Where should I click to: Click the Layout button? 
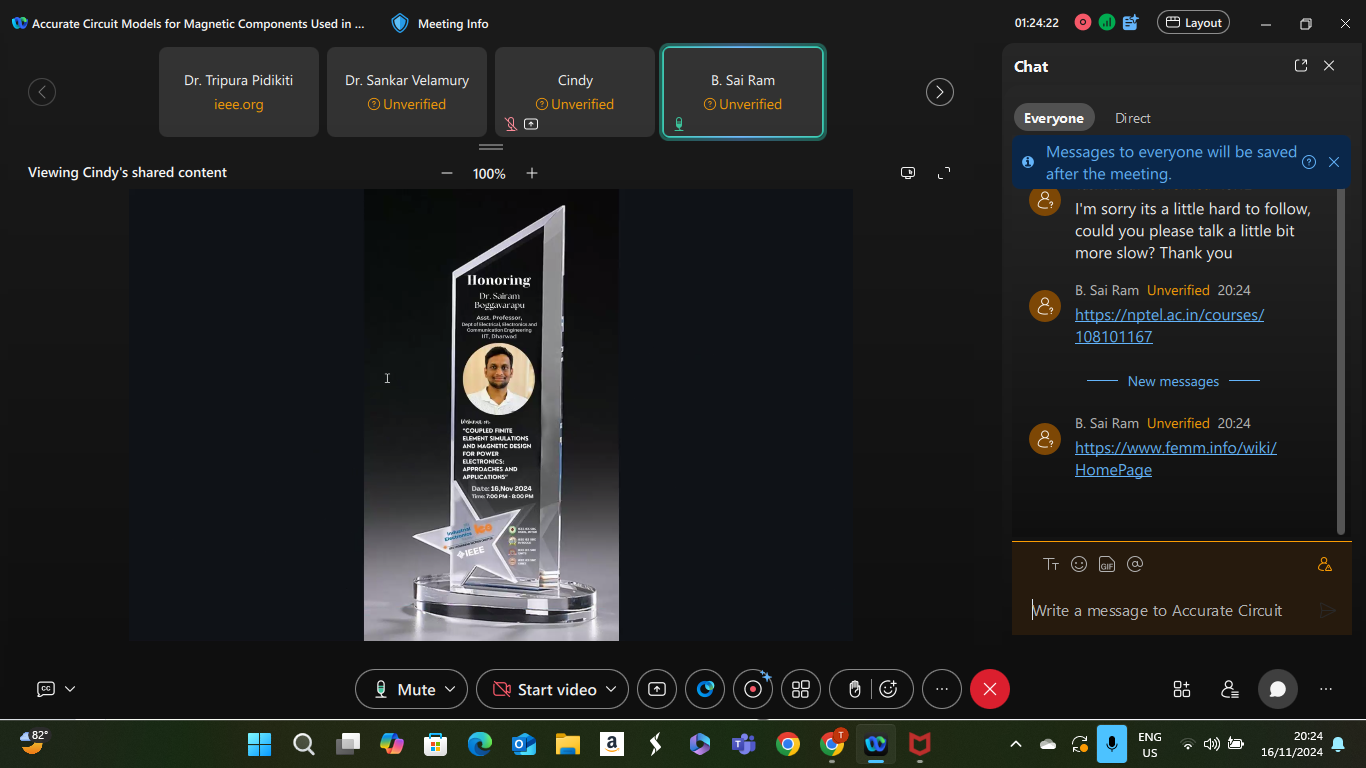coord(1193,23)
